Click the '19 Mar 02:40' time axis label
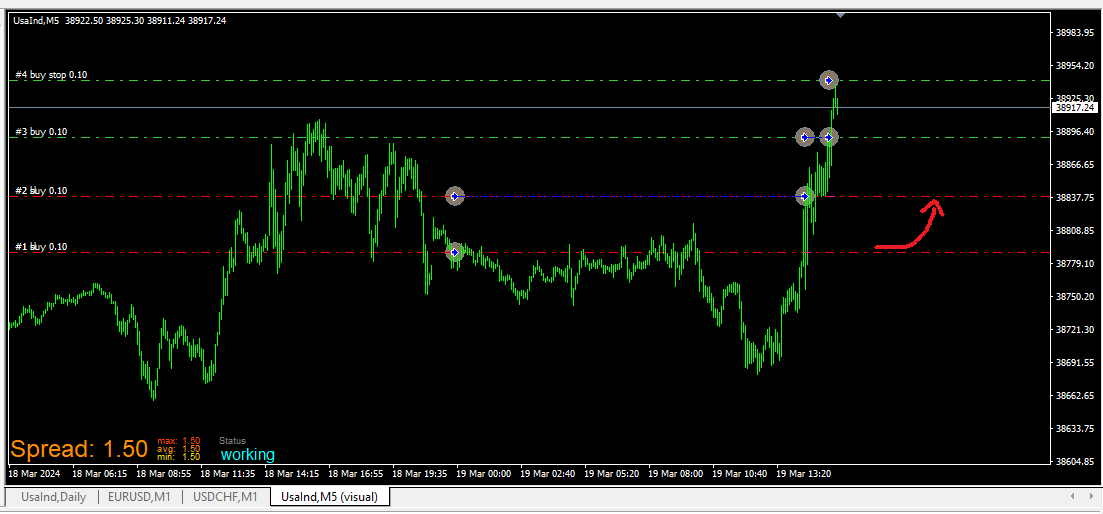 point(547,474)
